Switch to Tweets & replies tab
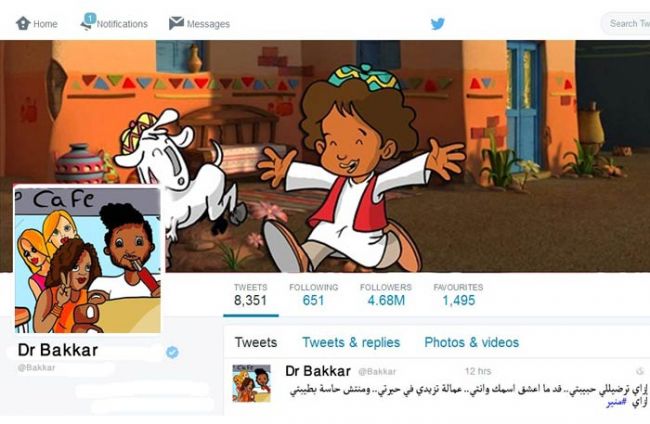Image resolution: width=650 pixels, height=424 pixels. (x=351, y=342)
